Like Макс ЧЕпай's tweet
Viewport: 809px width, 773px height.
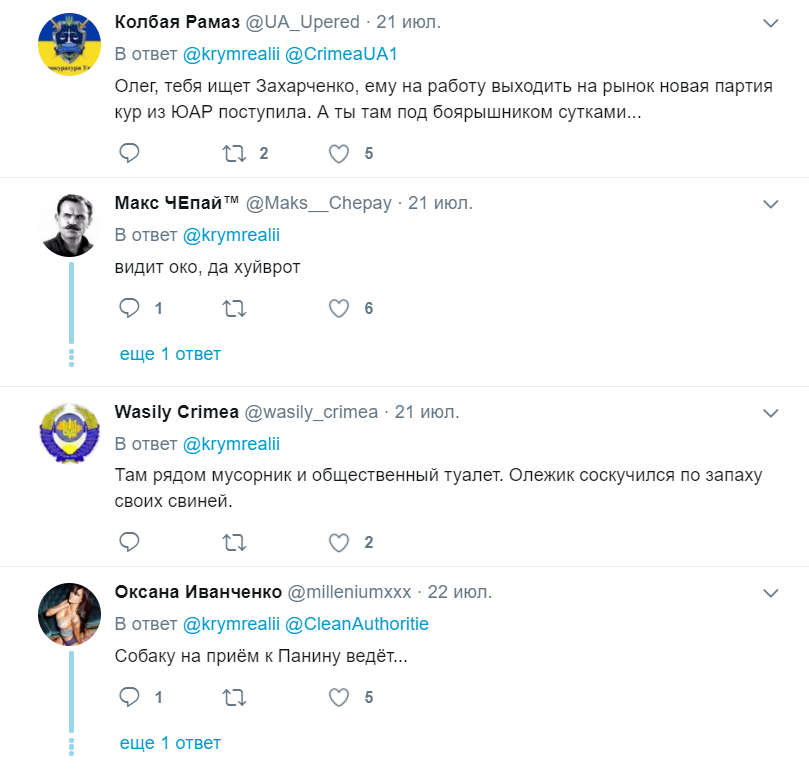340,308
